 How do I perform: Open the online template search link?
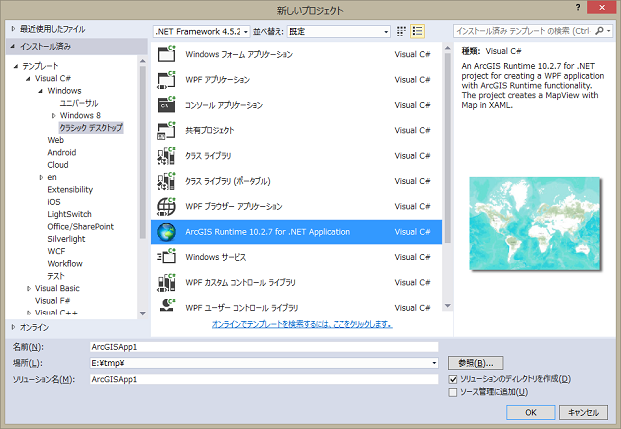coord(302,324)
